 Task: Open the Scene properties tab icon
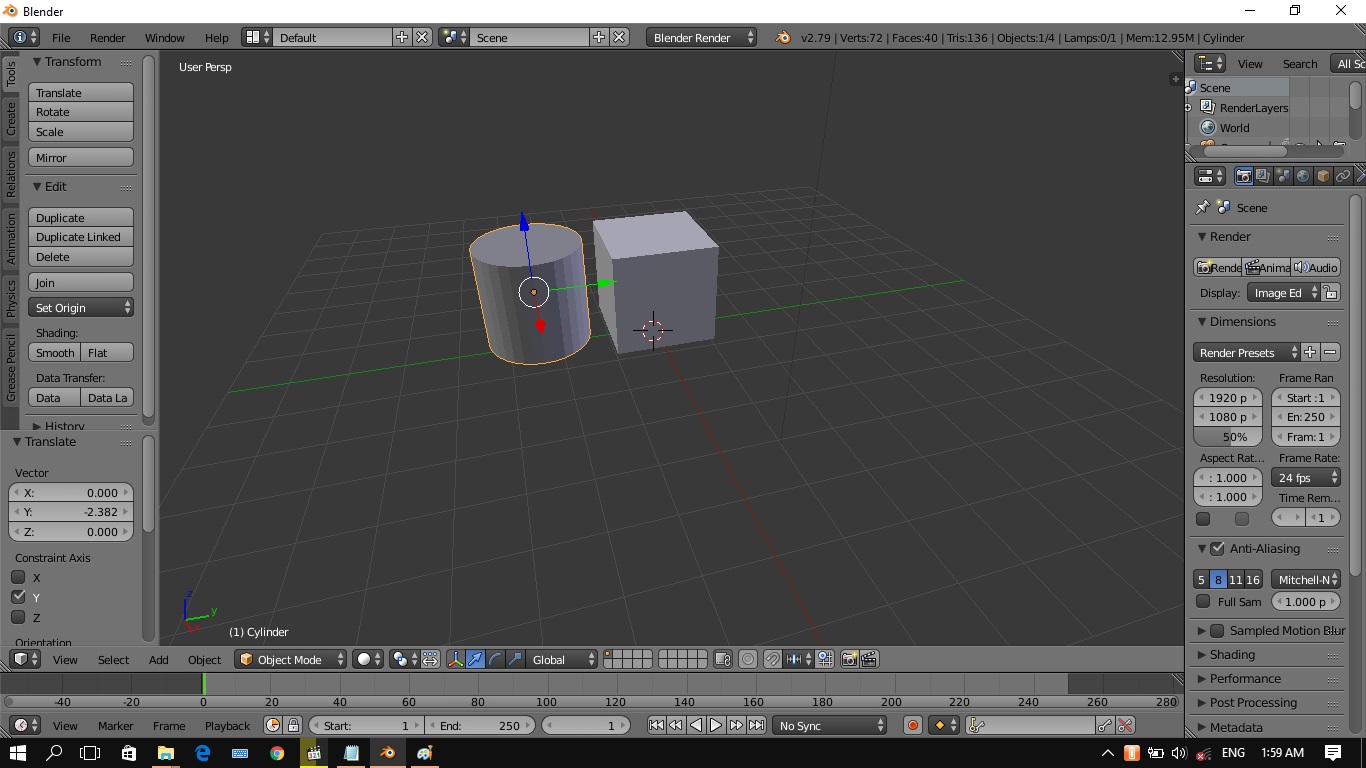tap(1283, 175)
